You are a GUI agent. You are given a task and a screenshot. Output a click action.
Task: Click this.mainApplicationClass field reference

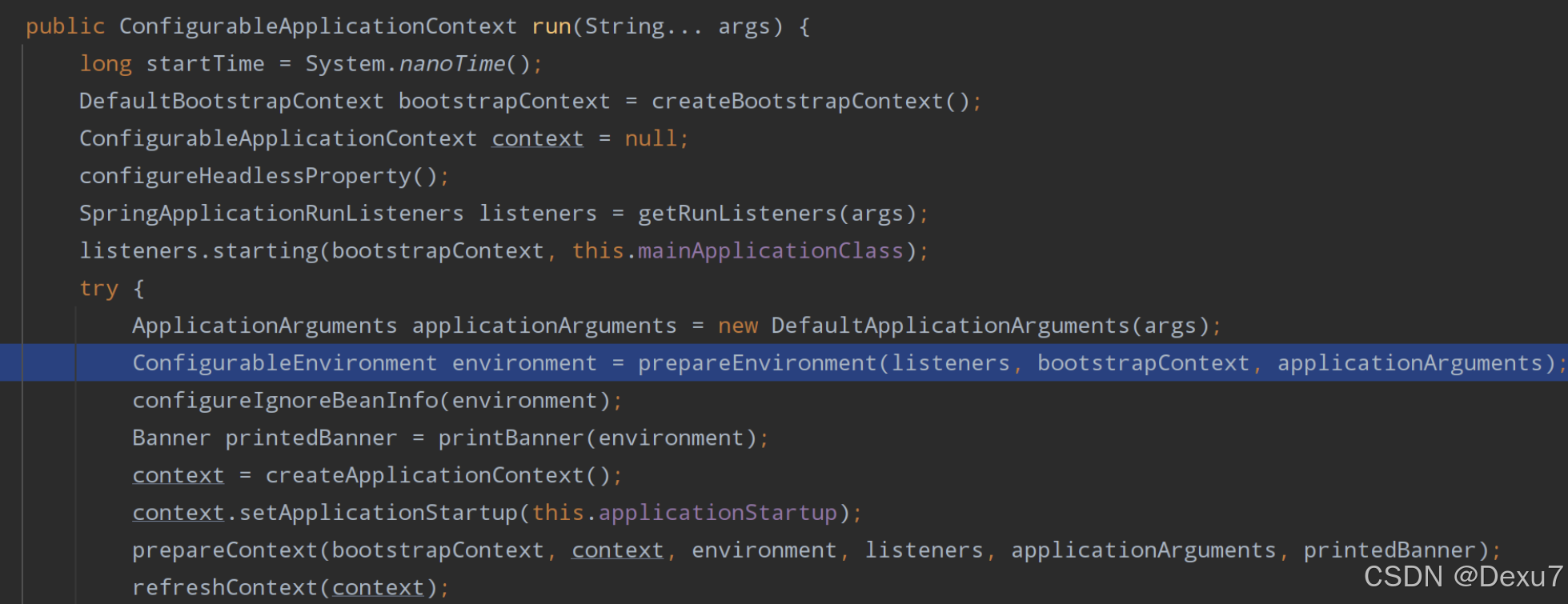(737, 251)
